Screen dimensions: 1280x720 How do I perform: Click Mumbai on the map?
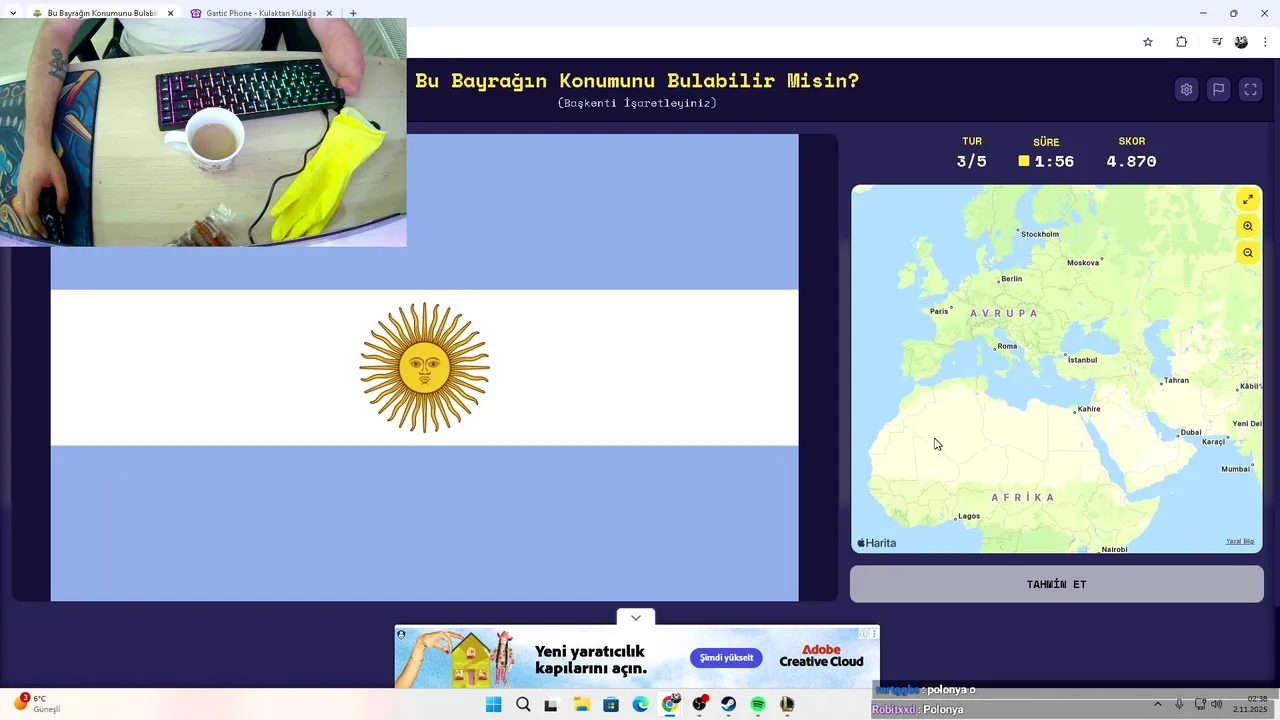click(x=1236, y=468)
